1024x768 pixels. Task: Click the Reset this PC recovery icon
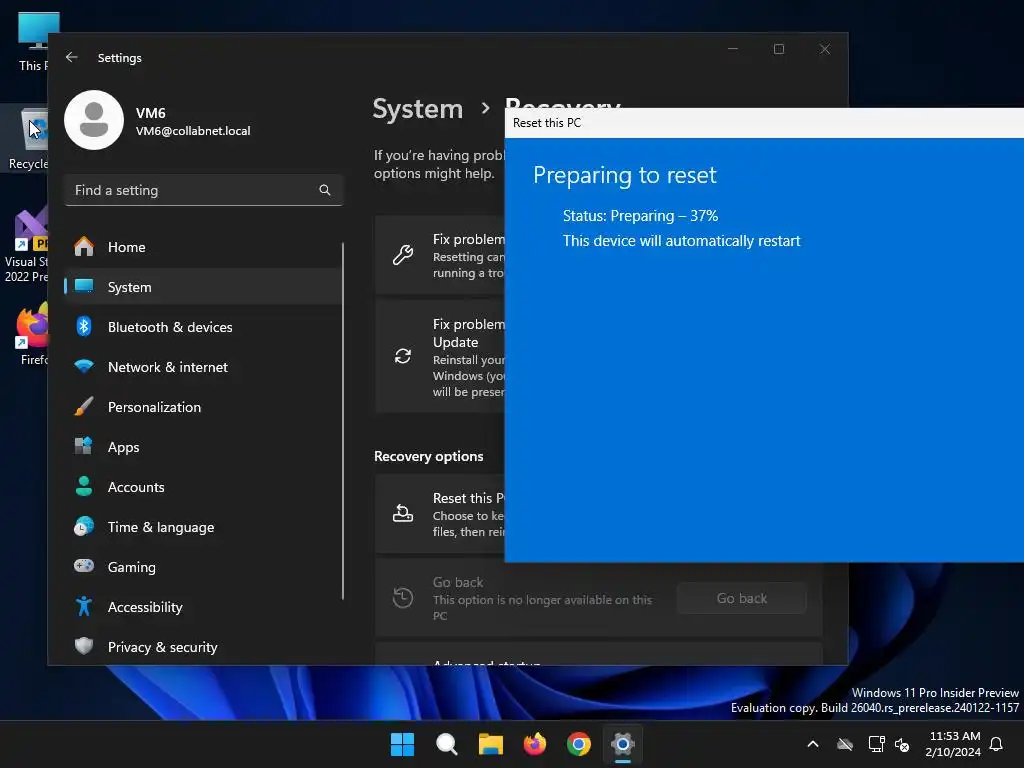point(403,514)
